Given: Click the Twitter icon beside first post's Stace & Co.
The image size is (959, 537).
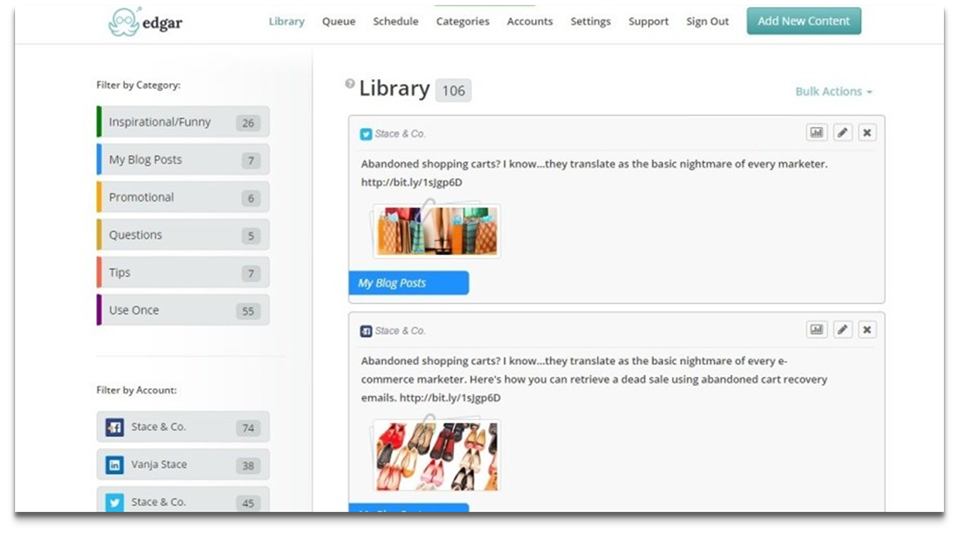Looking at the screenshot, I should pyautogui.click(x=366, y=134).
